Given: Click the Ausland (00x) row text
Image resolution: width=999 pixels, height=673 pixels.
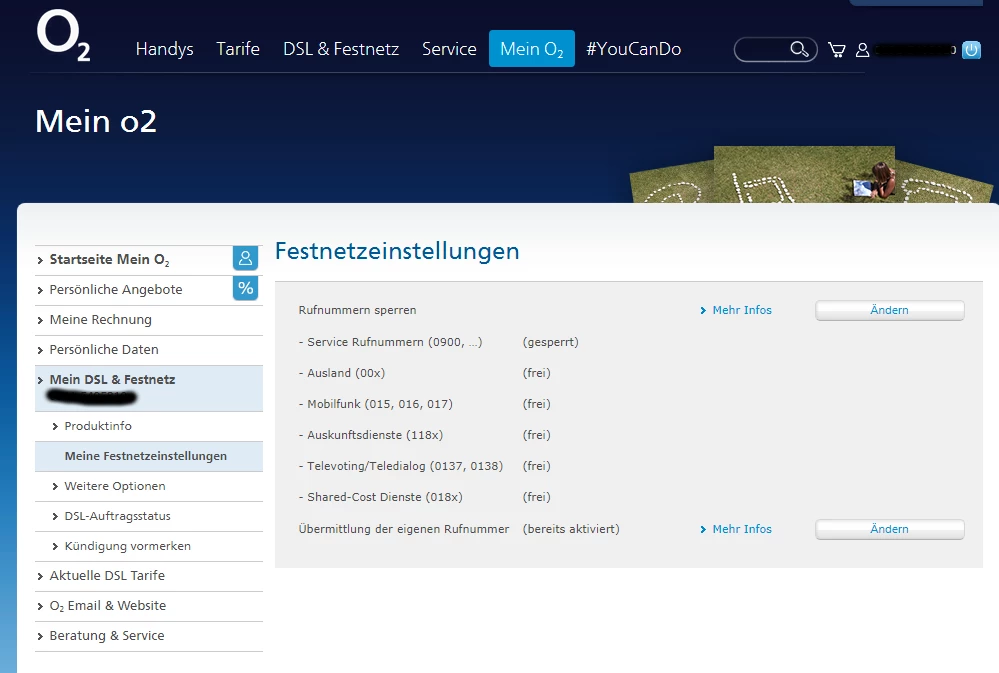Looking at the screenshot, I should click(x=342, y=373).
